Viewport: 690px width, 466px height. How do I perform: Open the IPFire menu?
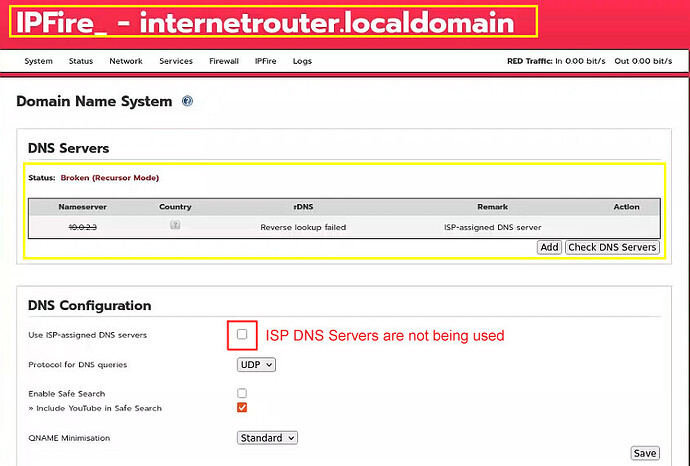(265, 61)
